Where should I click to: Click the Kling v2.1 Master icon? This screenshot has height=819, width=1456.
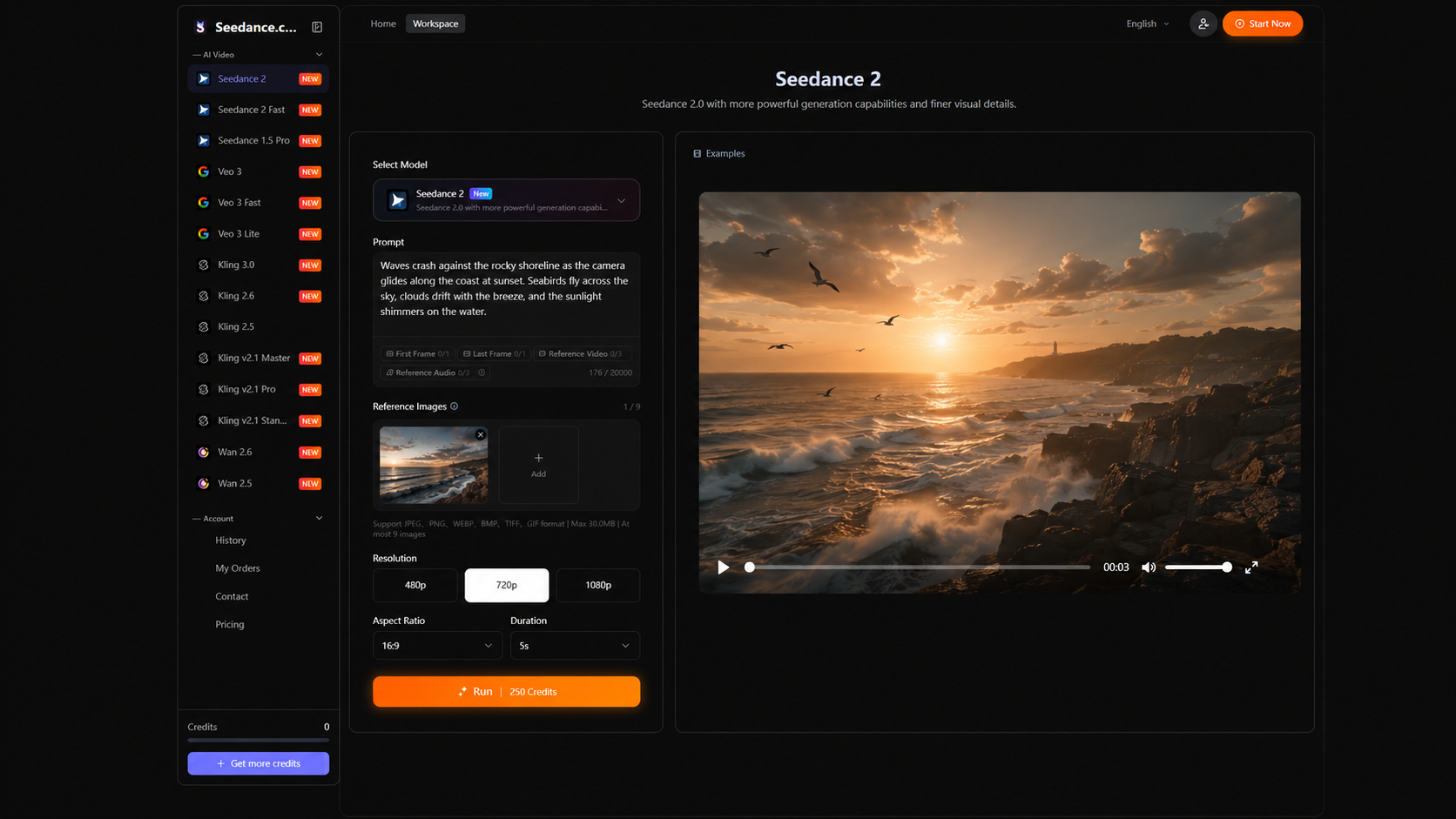[x=204, y=358]
